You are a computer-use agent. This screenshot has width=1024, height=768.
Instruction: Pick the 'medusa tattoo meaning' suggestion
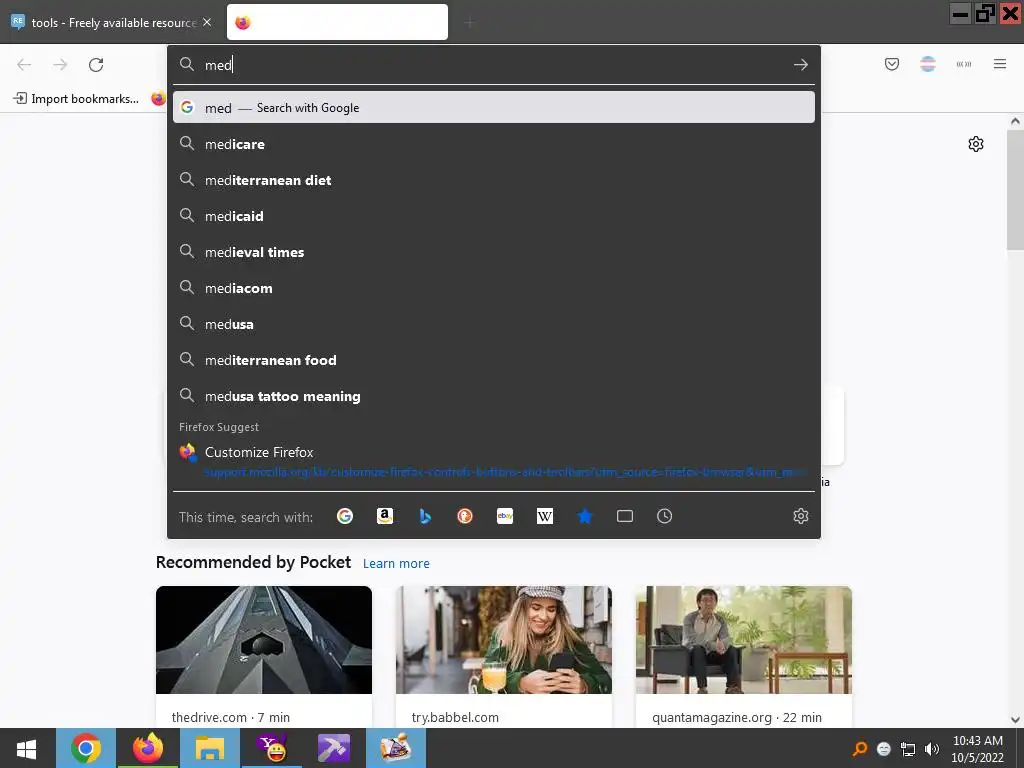(494, 396)
